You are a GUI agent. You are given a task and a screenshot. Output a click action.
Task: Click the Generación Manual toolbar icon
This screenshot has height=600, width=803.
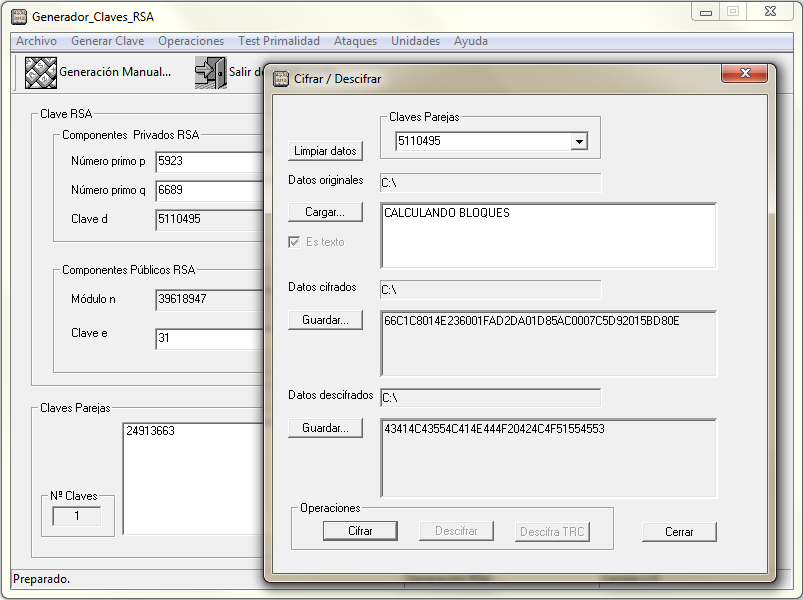coord(40,72)
